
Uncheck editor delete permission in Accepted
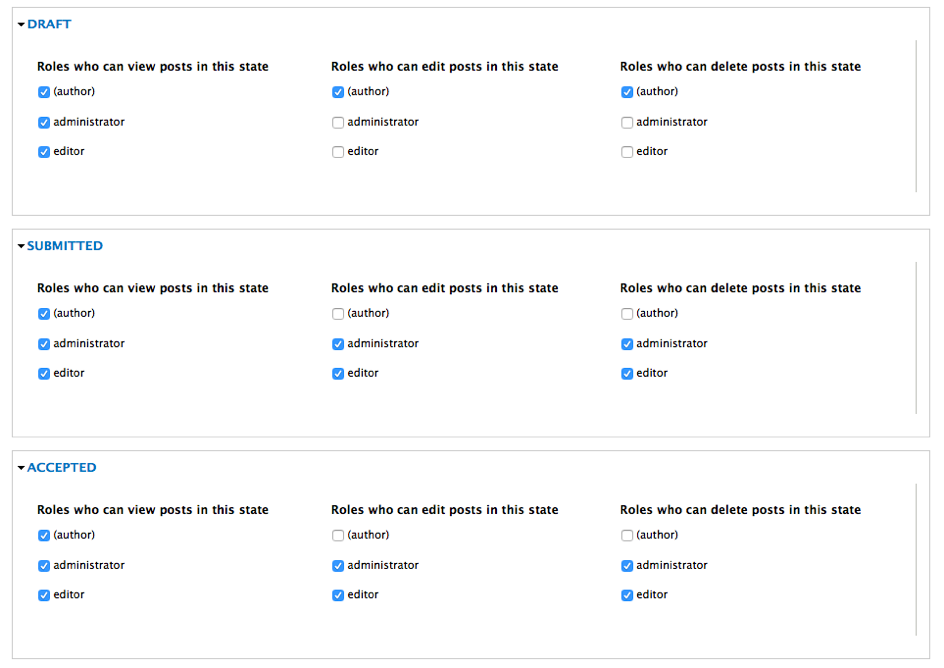click(x=627, y=596)
